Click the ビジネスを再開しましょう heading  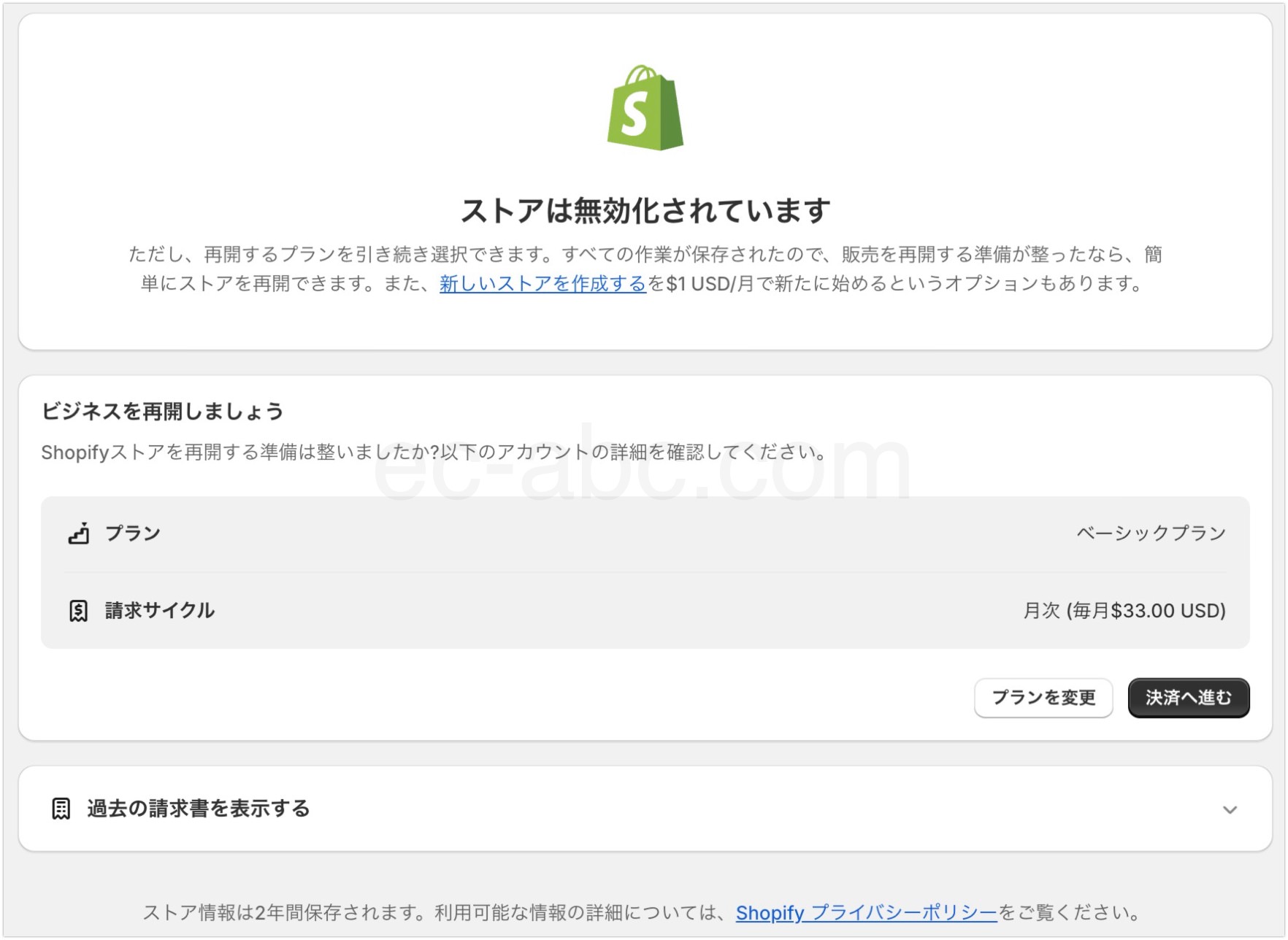(x=162, y=412)
